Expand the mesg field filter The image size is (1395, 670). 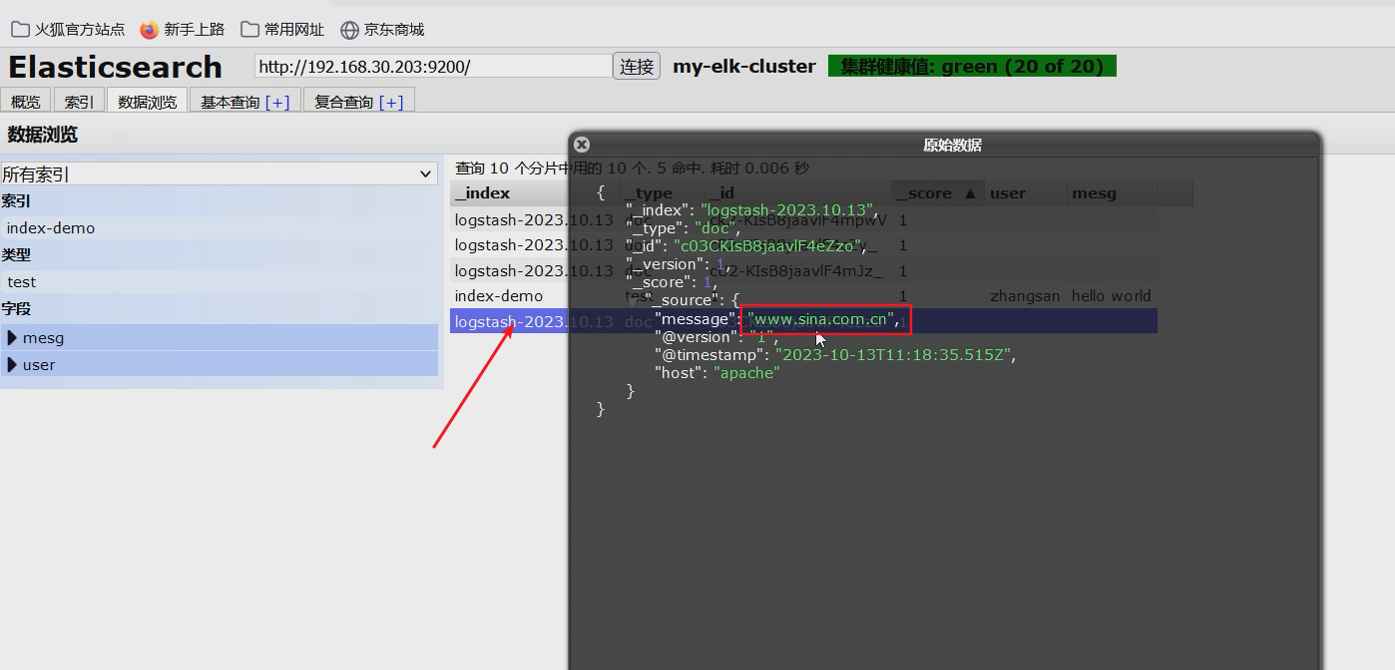pyautogui.click(x=219, y=338)
